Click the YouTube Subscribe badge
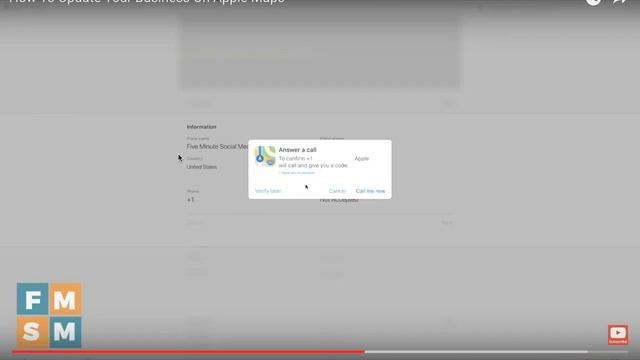The width and height of the screenshot is (640, 360). (618, 335)
